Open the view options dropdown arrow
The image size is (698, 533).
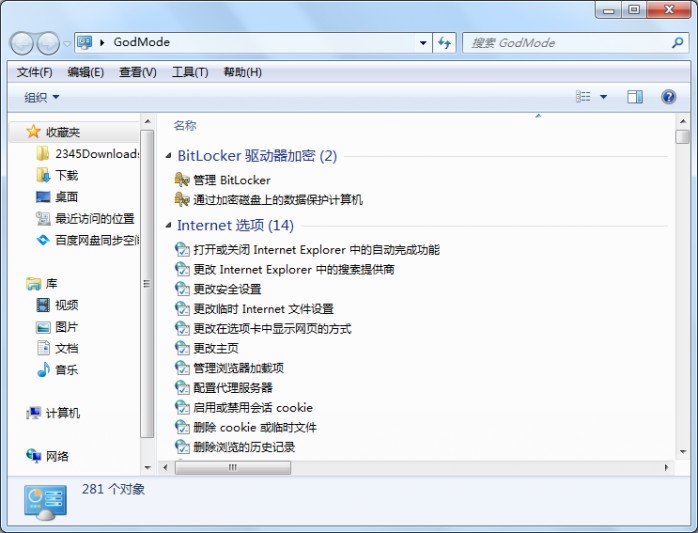(604, 97)
